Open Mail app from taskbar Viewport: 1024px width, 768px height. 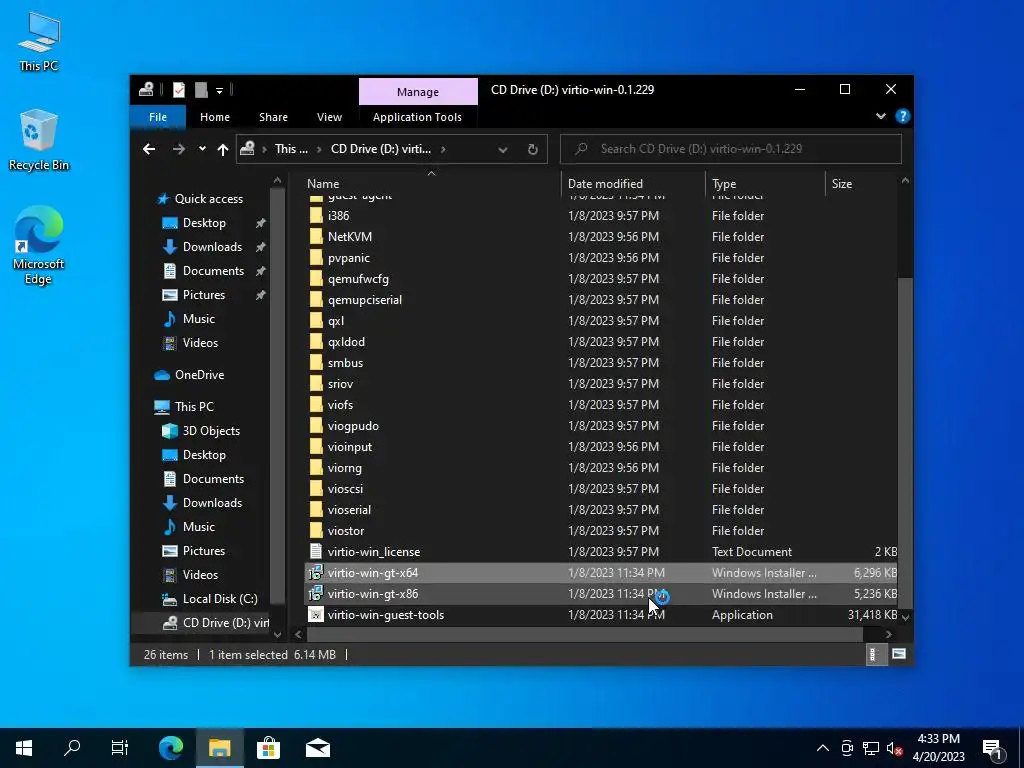point(317,748)
